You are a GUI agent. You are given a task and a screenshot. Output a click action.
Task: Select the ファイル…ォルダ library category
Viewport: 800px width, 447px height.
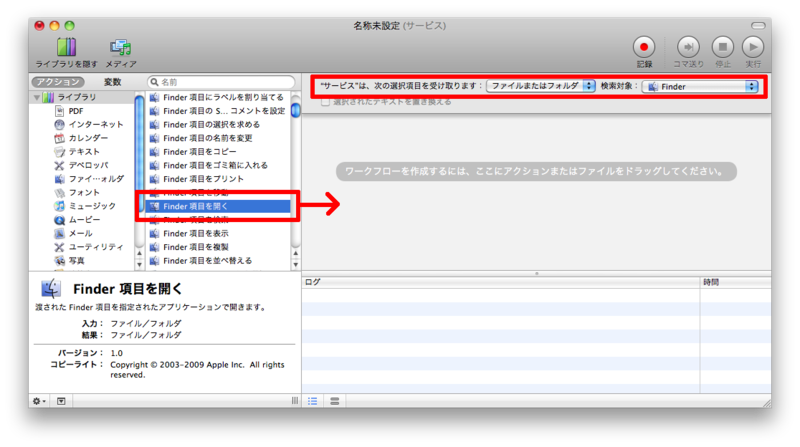pos(89,179)
